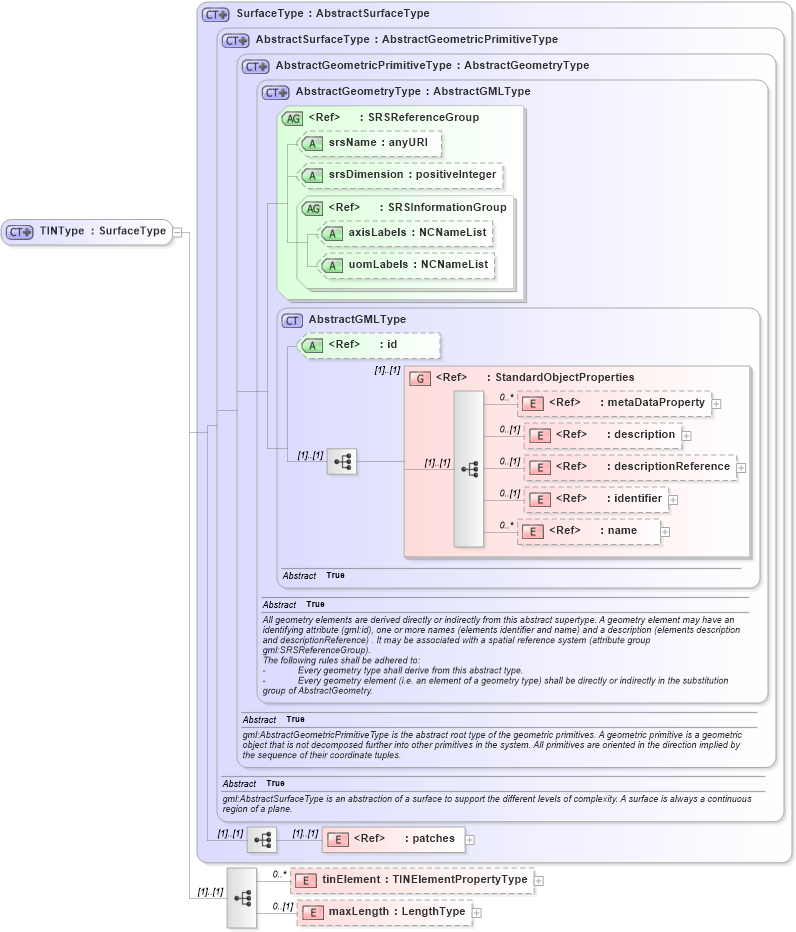Collapse the TINType node with minus box

tap(177, 232)
